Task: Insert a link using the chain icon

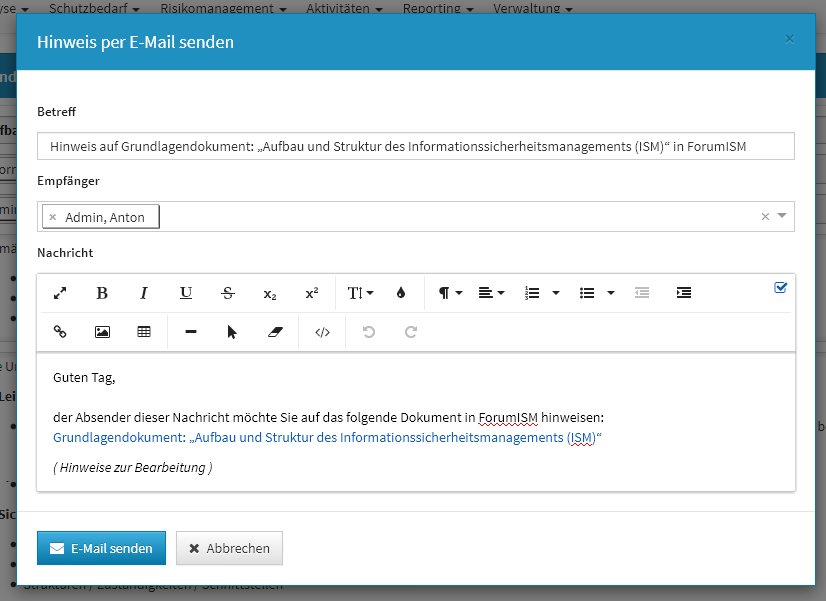Action: tap(60, 332)
